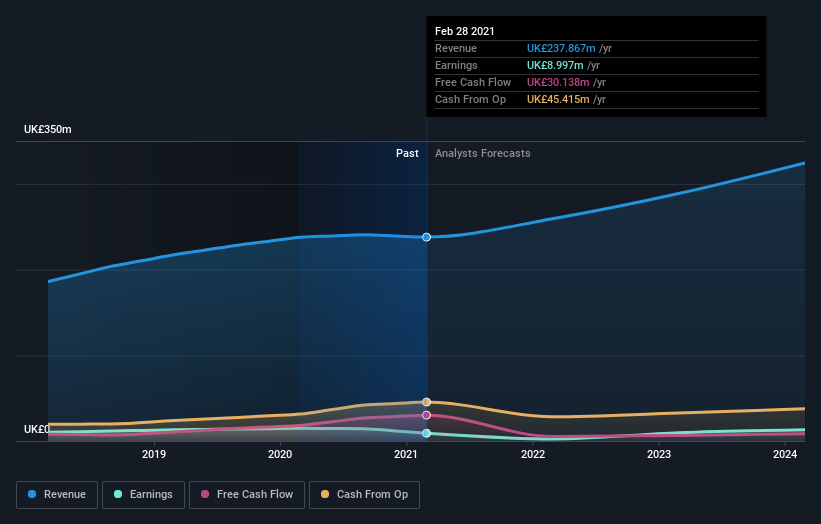The image size is (821, 524).
Task: Click the 2020 x-axis label
Action: coord(280,454)
